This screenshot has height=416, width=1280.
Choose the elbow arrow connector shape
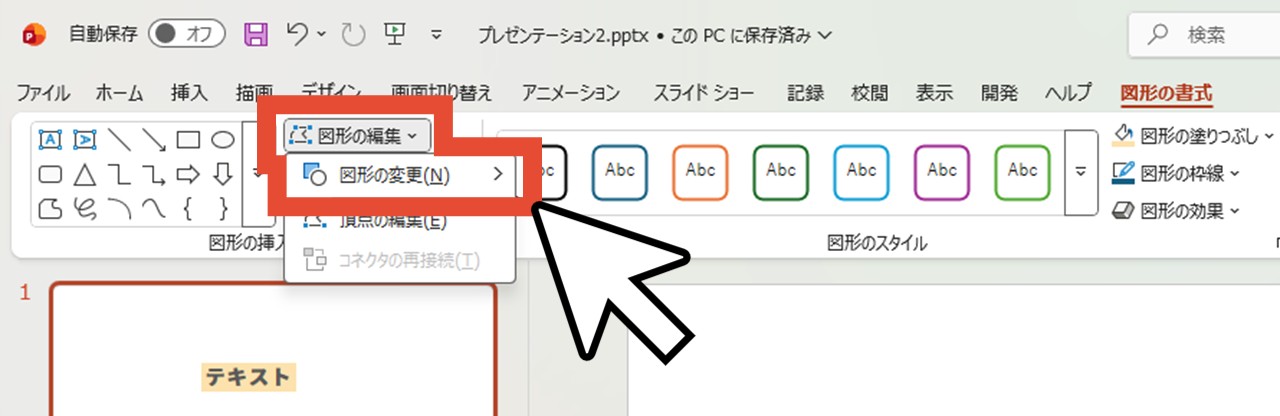click(x=154, y=175)
